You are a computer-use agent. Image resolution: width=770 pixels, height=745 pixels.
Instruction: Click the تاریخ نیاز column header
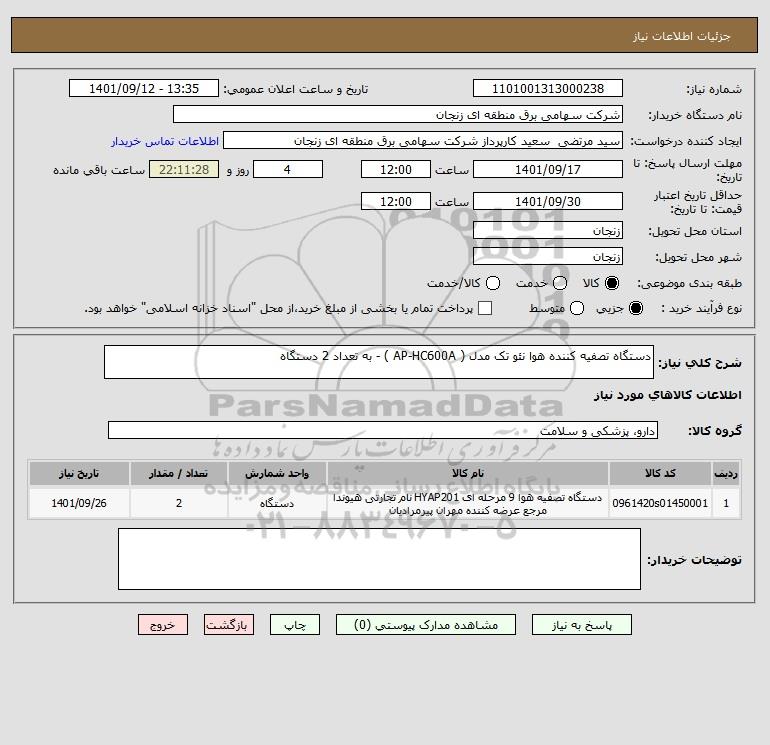(79, 473)
